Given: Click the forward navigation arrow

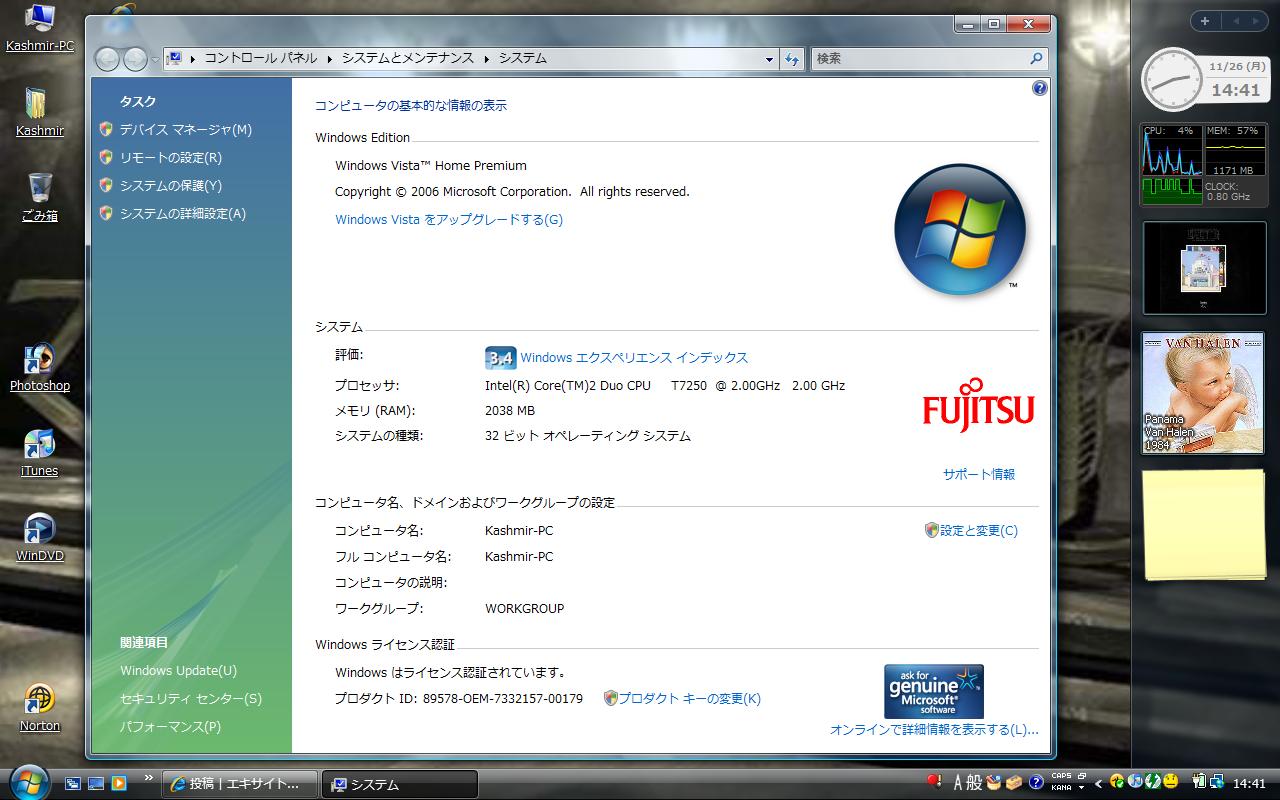Looking at the screenshot, I should (x=135, y=59).
